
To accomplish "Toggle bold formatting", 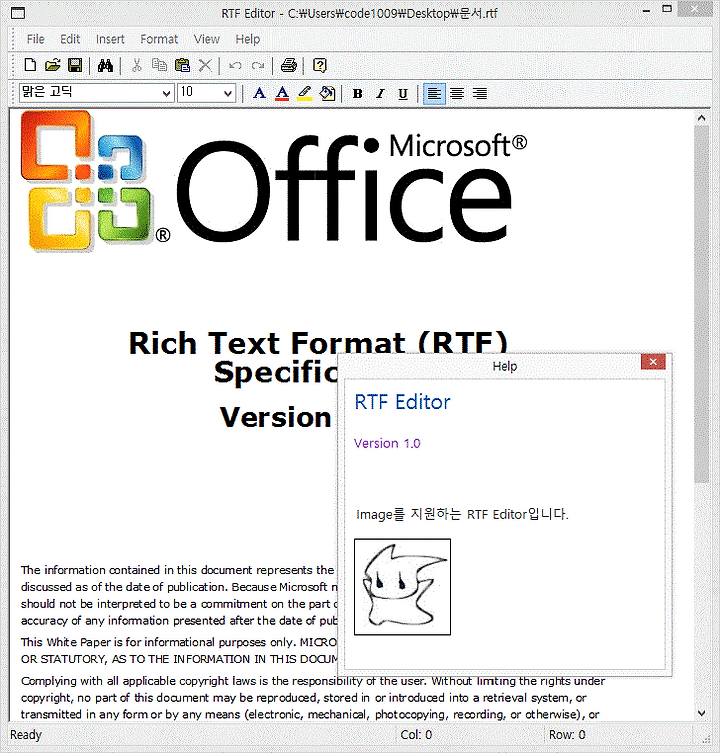I will [x=357, y=94].
